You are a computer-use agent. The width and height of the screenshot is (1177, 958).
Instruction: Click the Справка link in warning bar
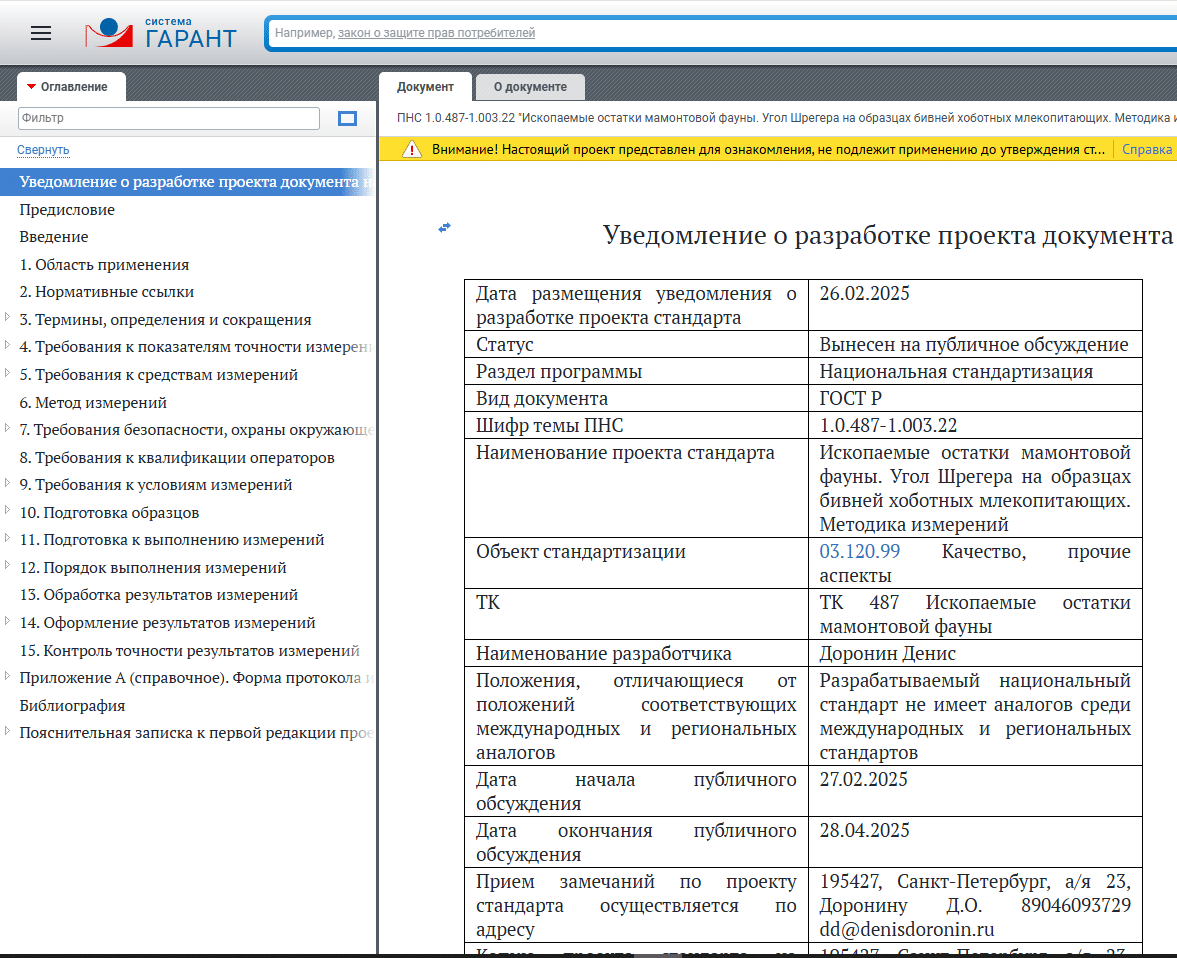[1146, 150]
